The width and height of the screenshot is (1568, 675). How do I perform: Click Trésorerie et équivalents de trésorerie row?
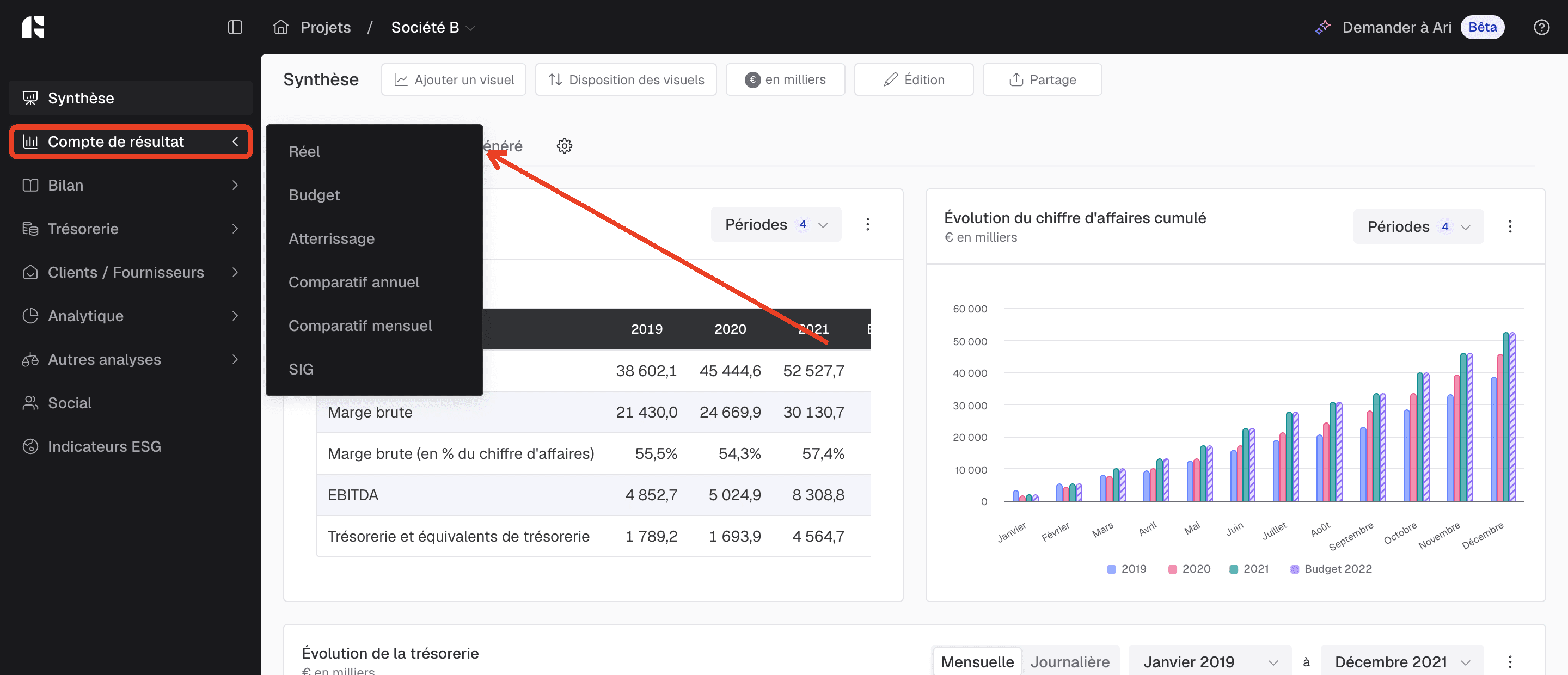click(x=593, y=536)
